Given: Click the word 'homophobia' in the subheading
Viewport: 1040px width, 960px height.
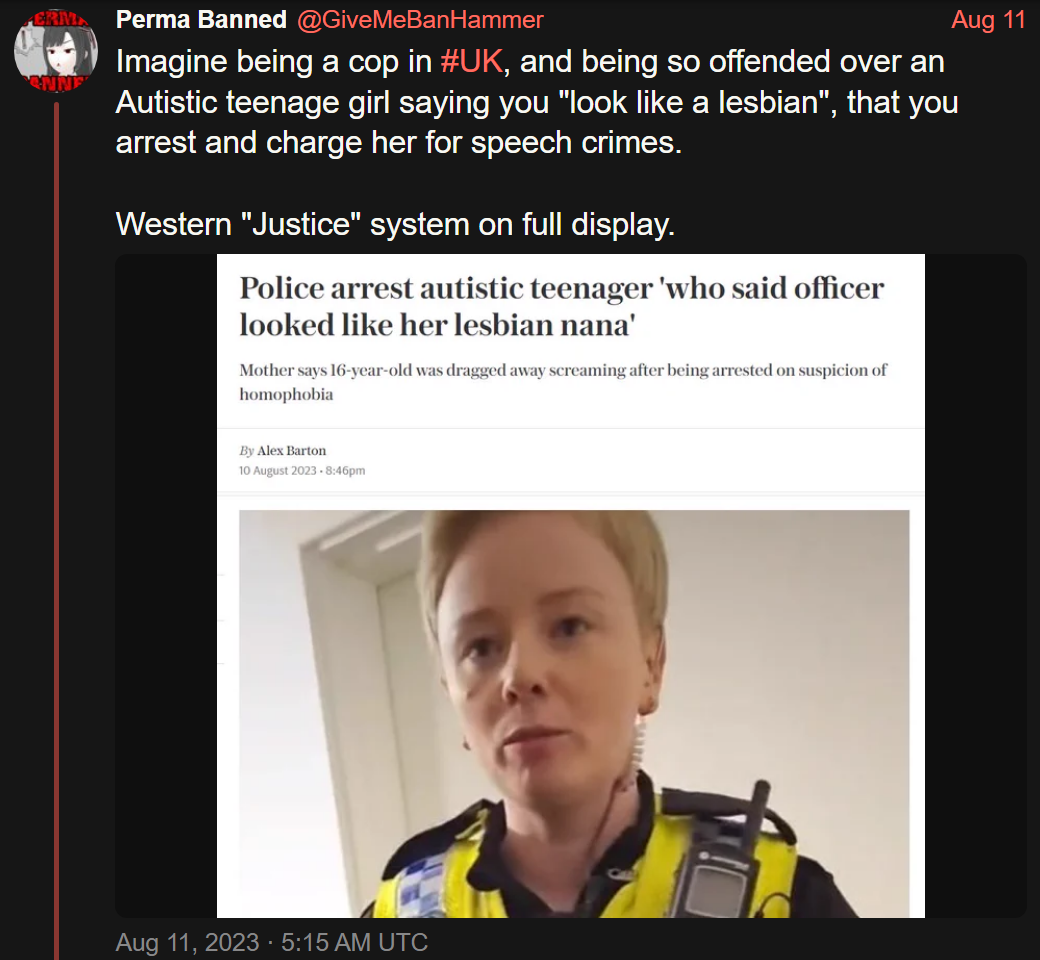Looking at the screenshot, I should (x=286, y=395).
